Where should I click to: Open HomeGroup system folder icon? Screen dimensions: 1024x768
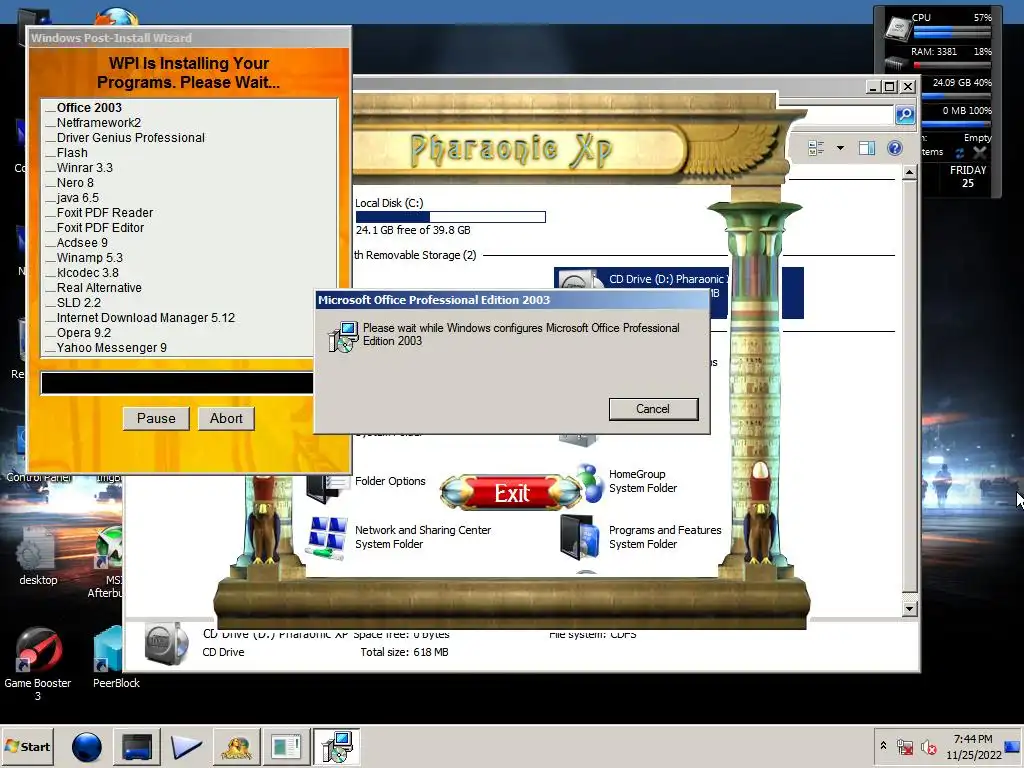point(591,483)
